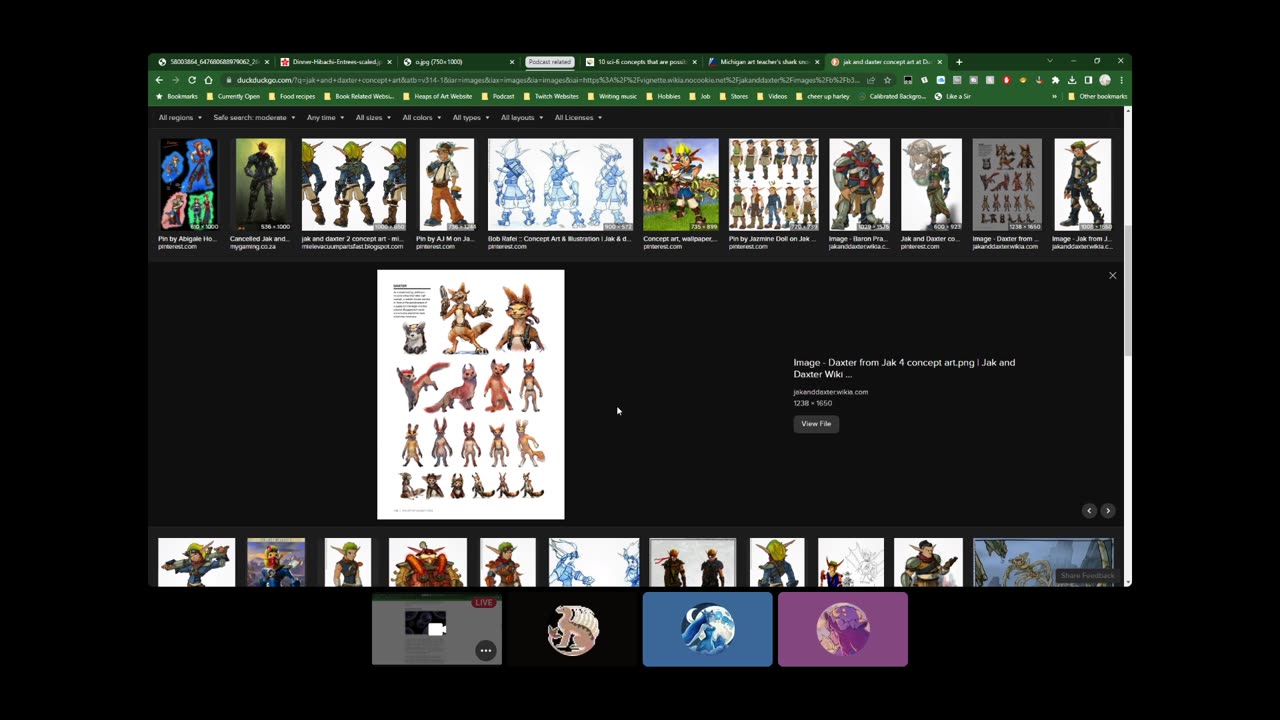Open Other bookmarks folder
Viewport: 1280px width, 720px height.
(x=1097, y=97)
